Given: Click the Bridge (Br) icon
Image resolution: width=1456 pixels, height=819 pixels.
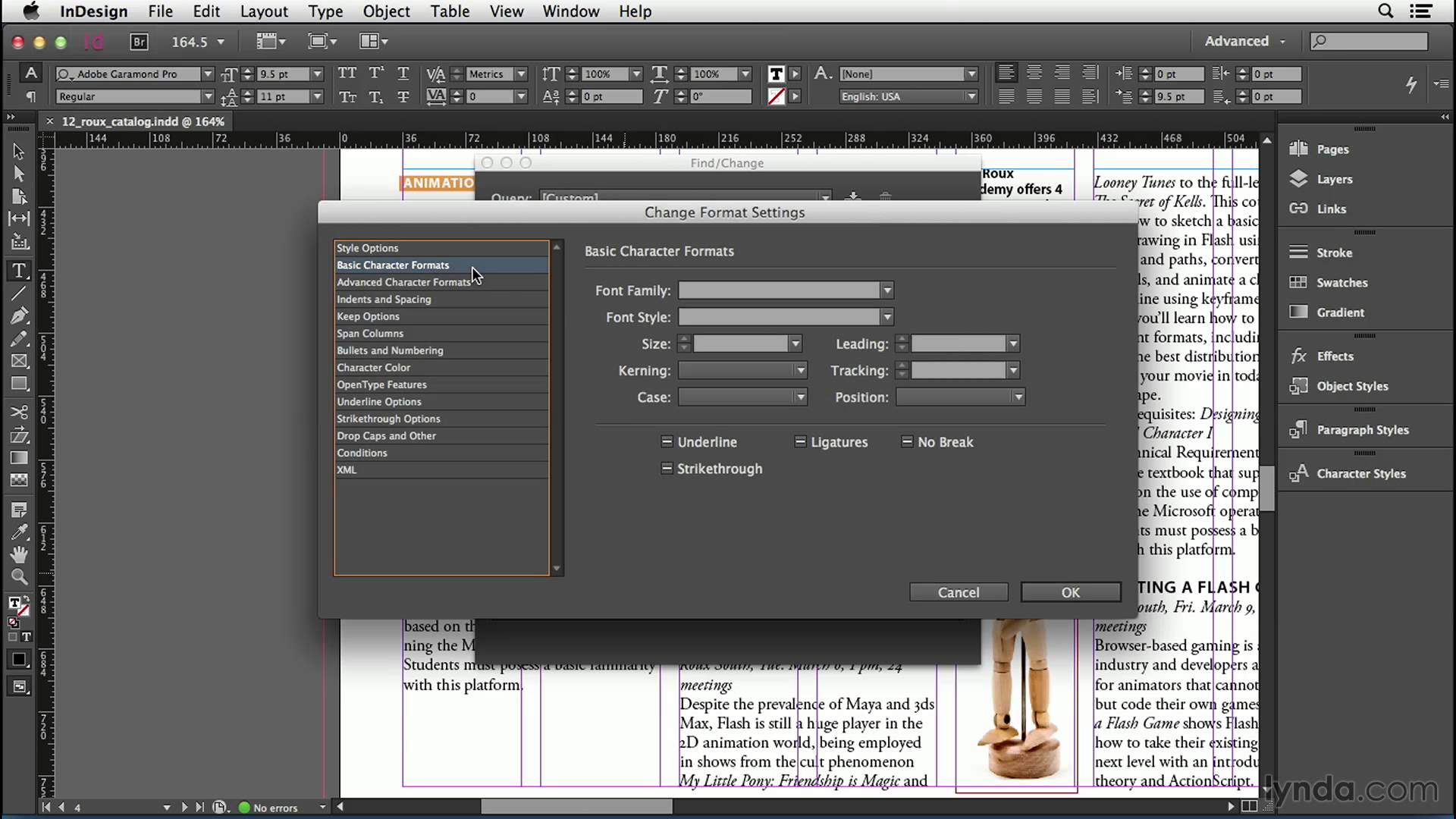Looking at the screenshot, I should (x=139, y=42).
